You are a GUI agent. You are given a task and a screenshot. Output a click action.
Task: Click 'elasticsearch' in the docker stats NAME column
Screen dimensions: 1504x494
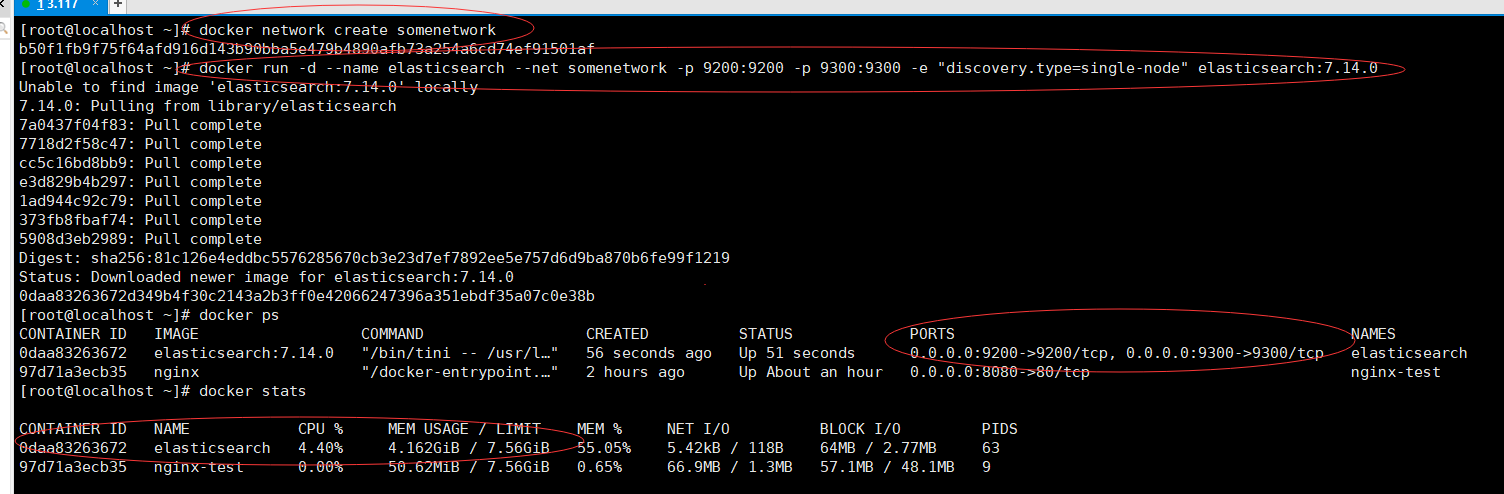click(x=212, y=448)
